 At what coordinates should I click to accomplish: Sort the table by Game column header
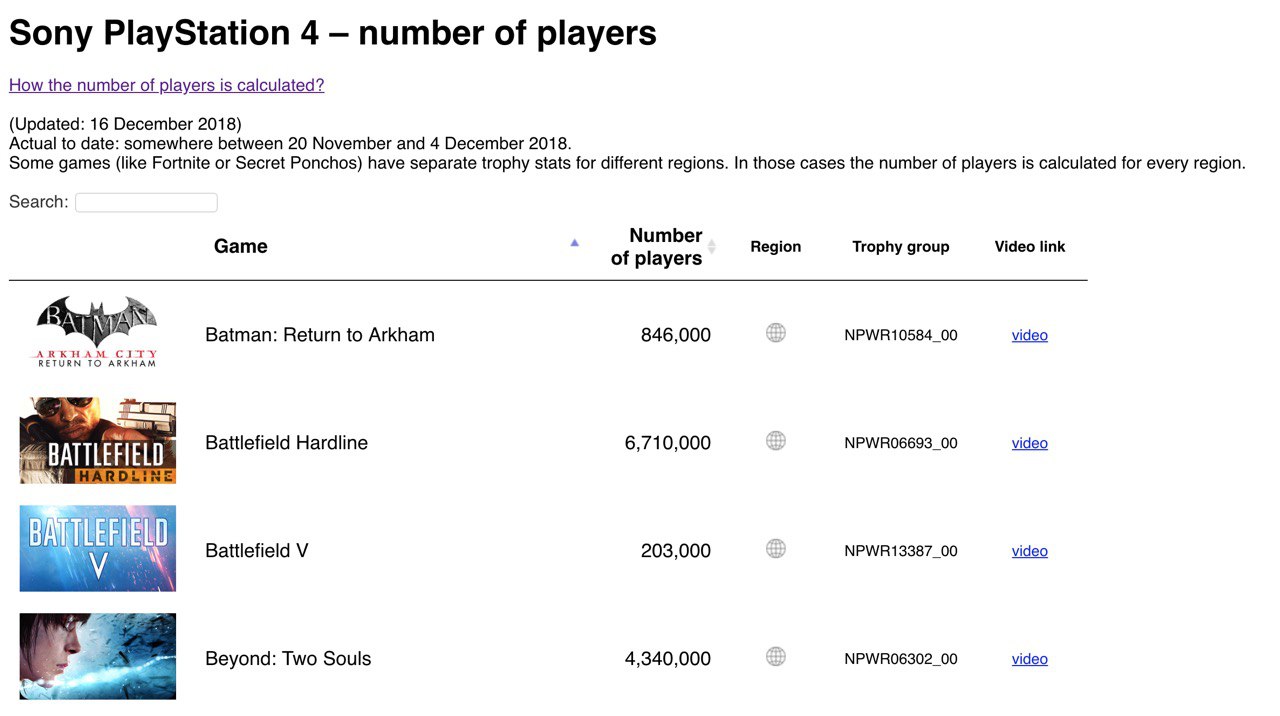click(241, 246)
